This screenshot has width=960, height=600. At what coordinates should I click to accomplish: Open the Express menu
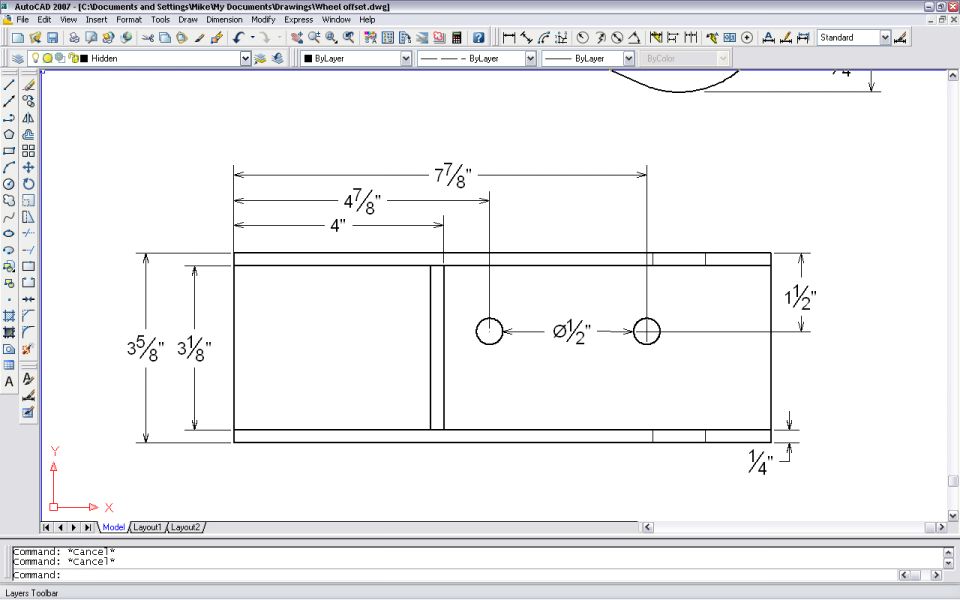[x=298, y=20]
